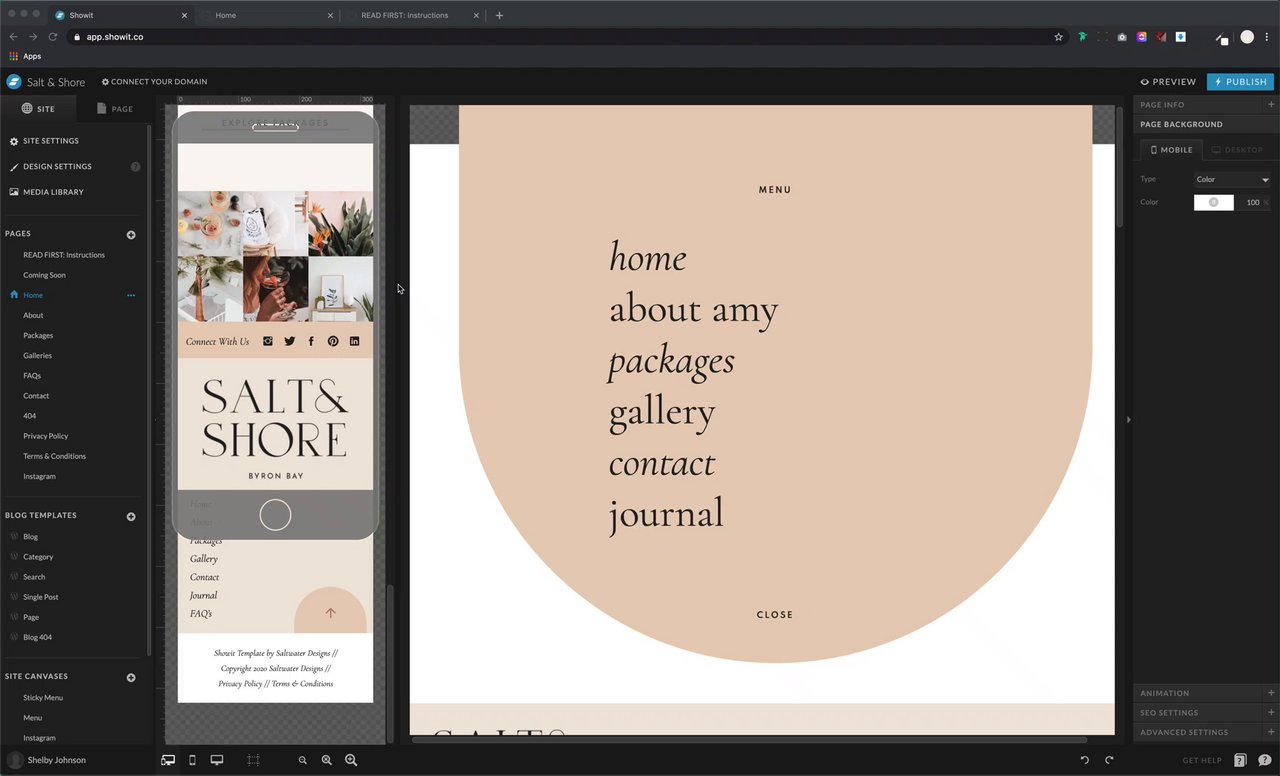Add a new site canvas
This screenshot has height=776, width=1280.
131,678
